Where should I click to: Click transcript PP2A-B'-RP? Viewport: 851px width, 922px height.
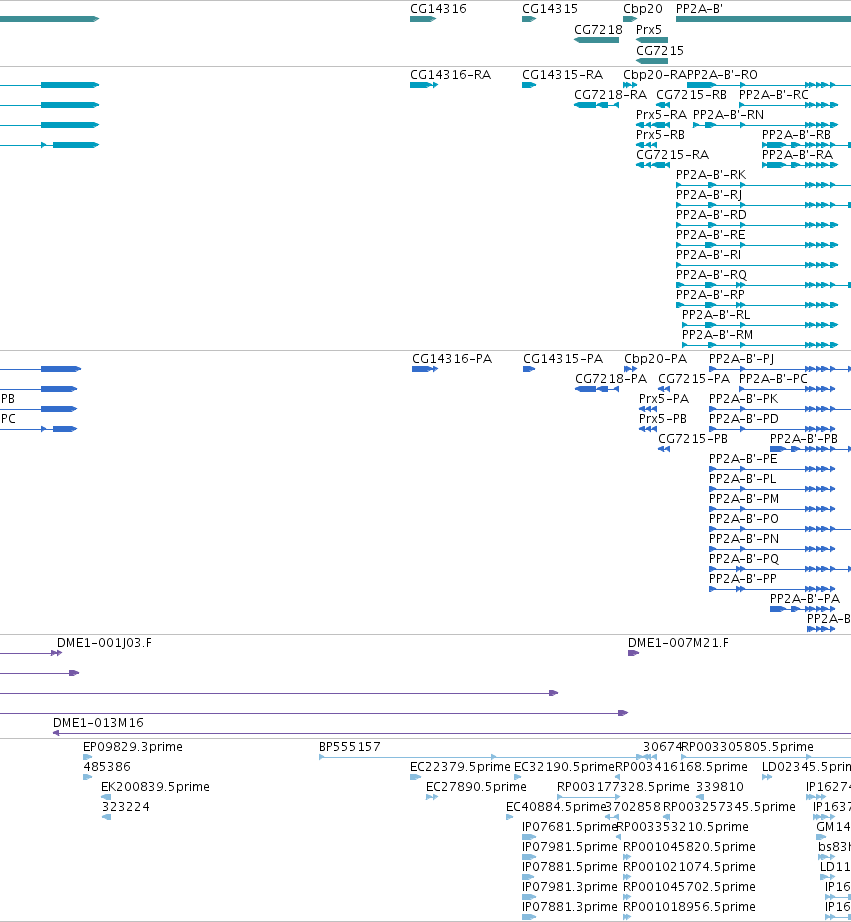coord(710,295)
